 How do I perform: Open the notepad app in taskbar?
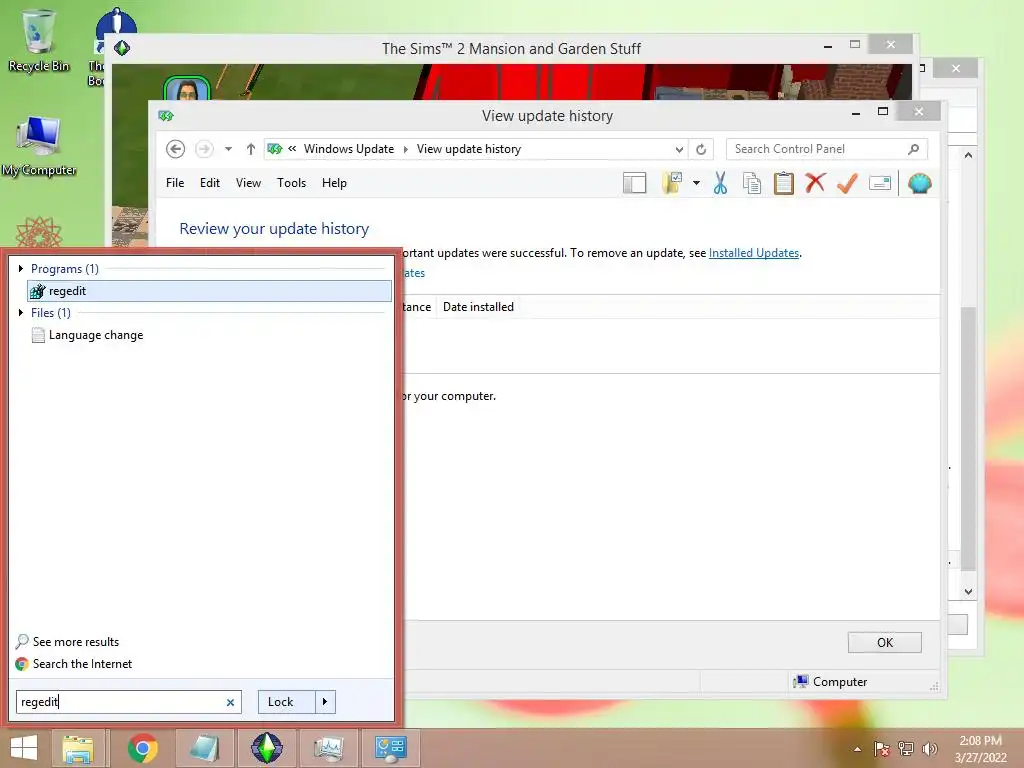pos(204,748)
